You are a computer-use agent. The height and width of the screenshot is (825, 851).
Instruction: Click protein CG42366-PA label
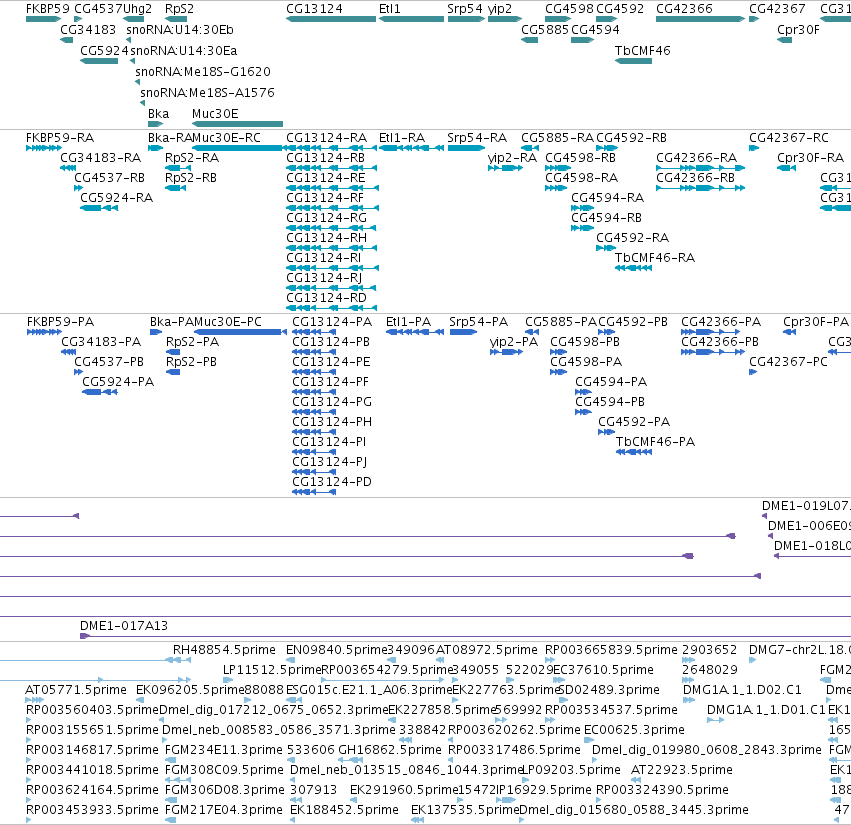(x=721, y=322)
